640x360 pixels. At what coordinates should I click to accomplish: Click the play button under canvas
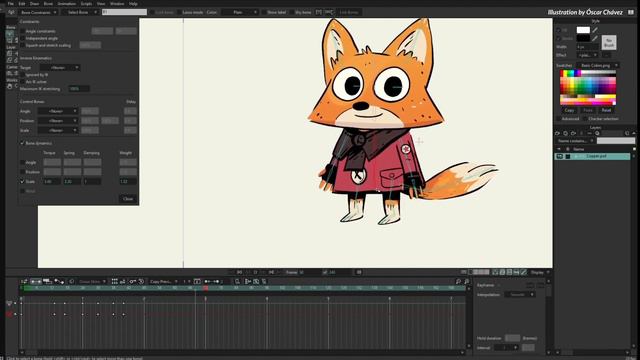[x=256, y=272]
